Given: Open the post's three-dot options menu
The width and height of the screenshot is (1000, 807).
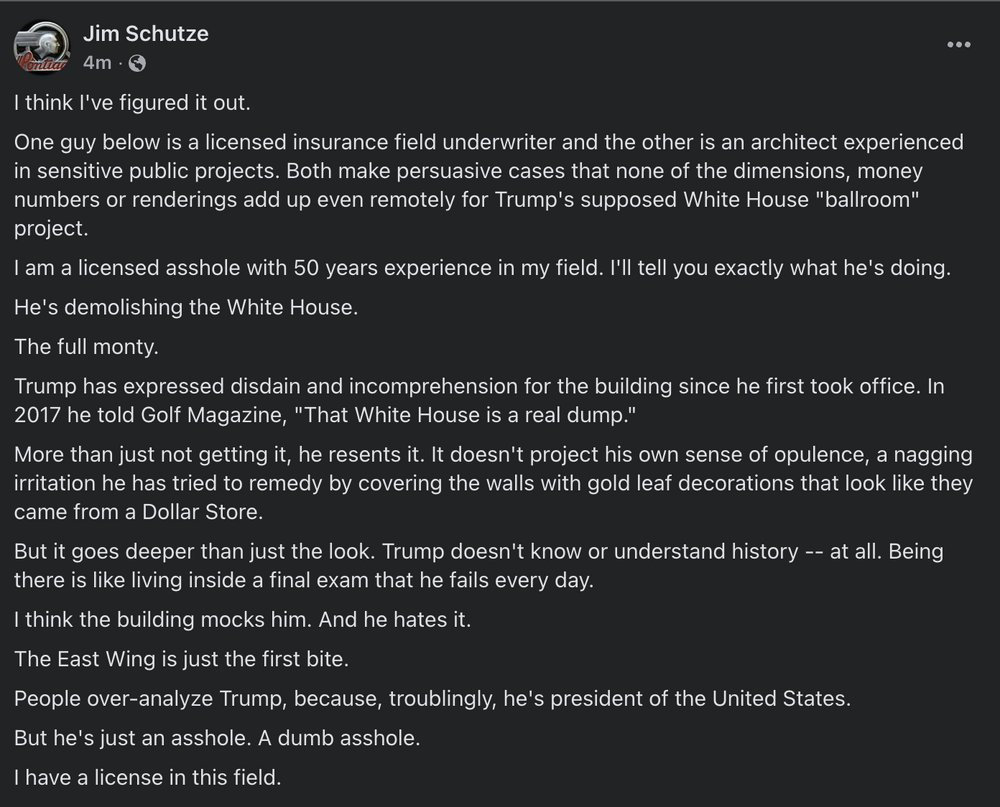Looking at the screenshot, I should click(x=958, y=45).
